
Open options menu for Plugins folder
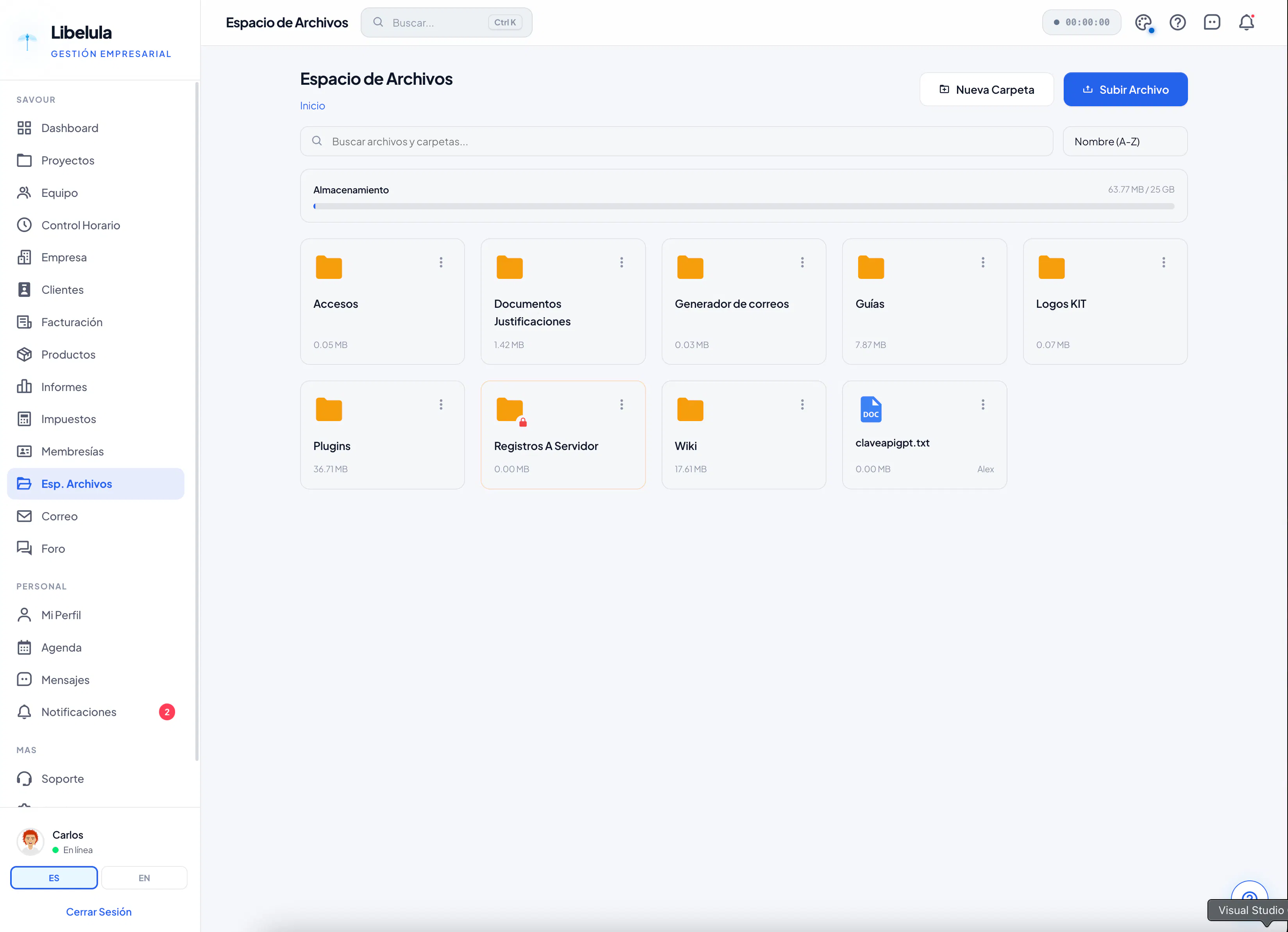[x=441, y=404]
